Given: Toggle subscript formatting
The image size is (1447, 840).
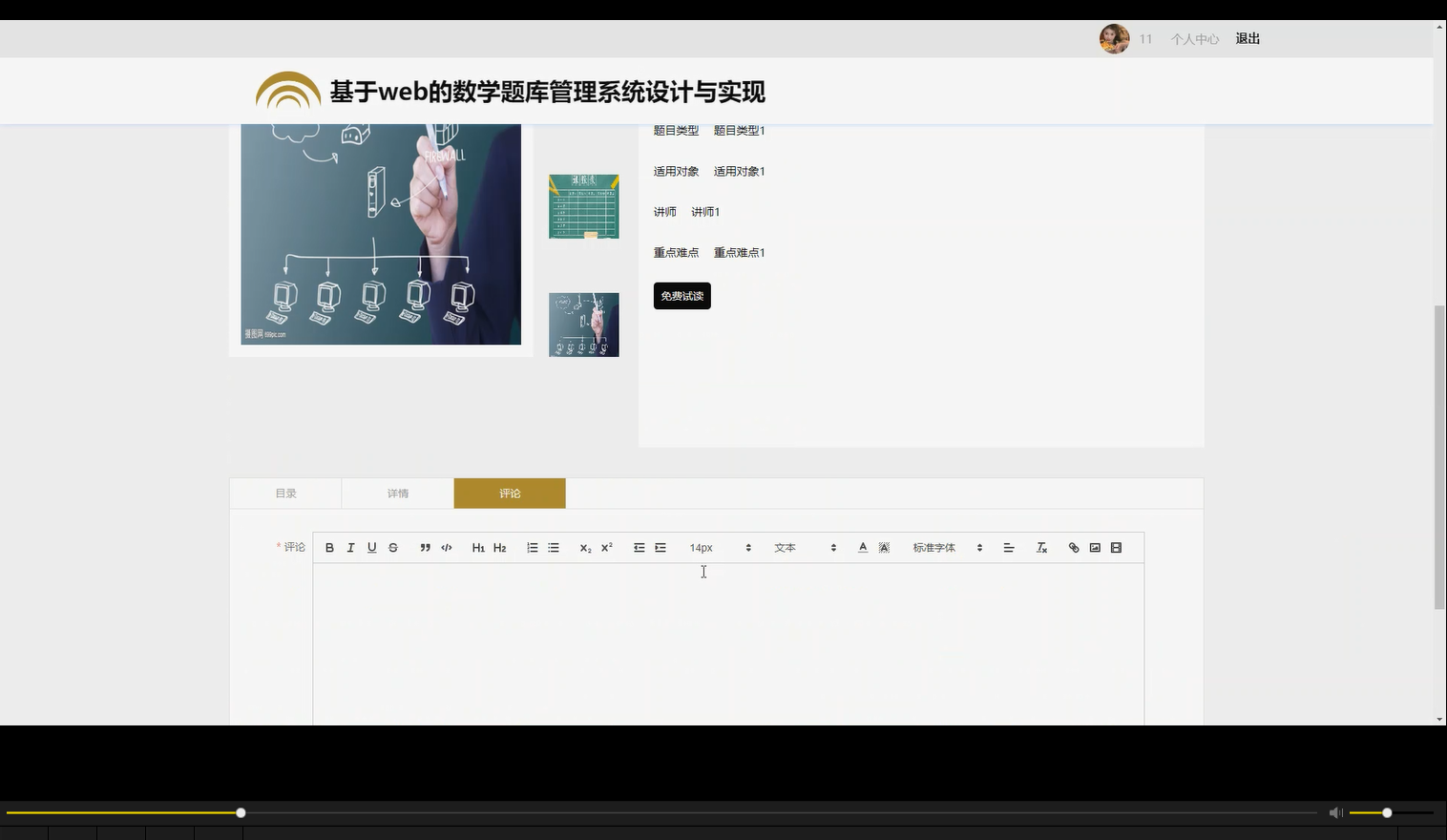Looking at the screenshot, I should [x=584, y=547].
